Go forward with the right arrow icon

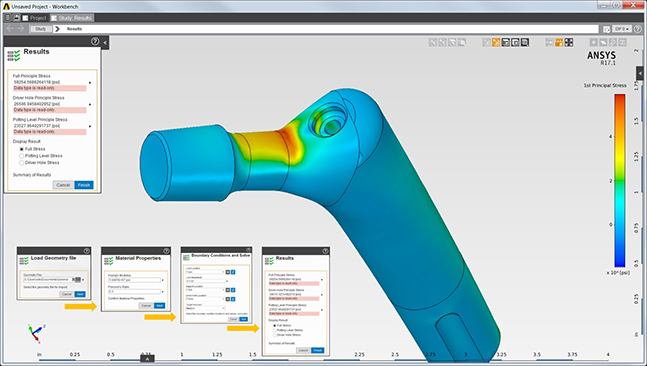click(x=20, y=28)
